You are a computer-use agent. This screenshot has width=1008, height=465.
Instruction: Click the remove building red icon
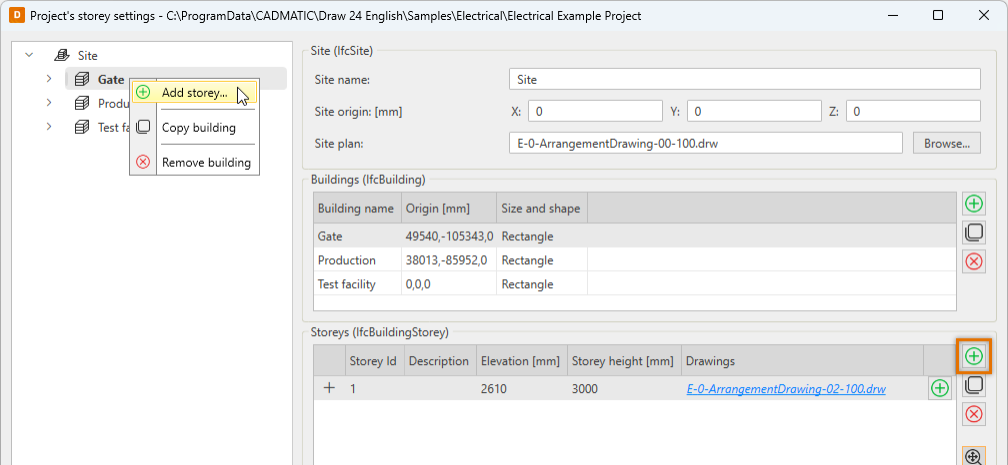(x=973, y=261)
